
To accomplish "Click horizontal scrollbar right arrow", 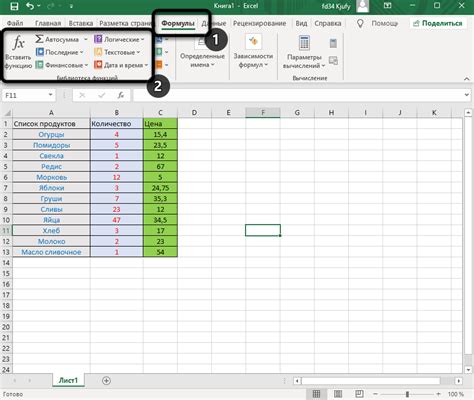I will (459, 381).
